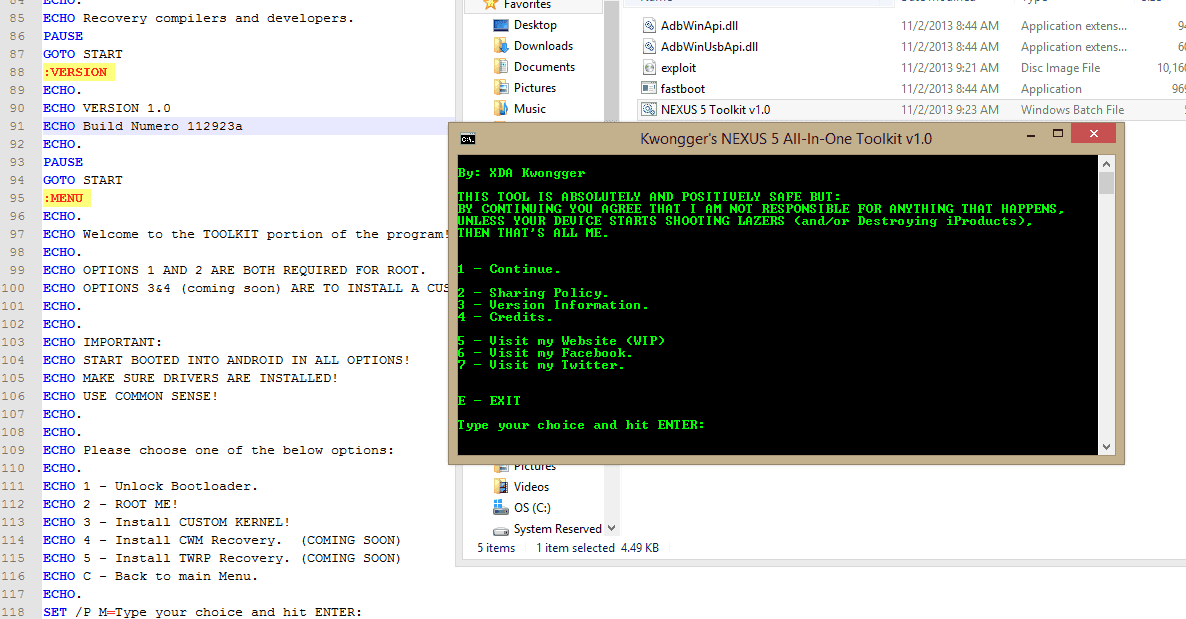Select the fastboot file name
The width and height of the screenshot is (1186, 619).
pos(682,89)
